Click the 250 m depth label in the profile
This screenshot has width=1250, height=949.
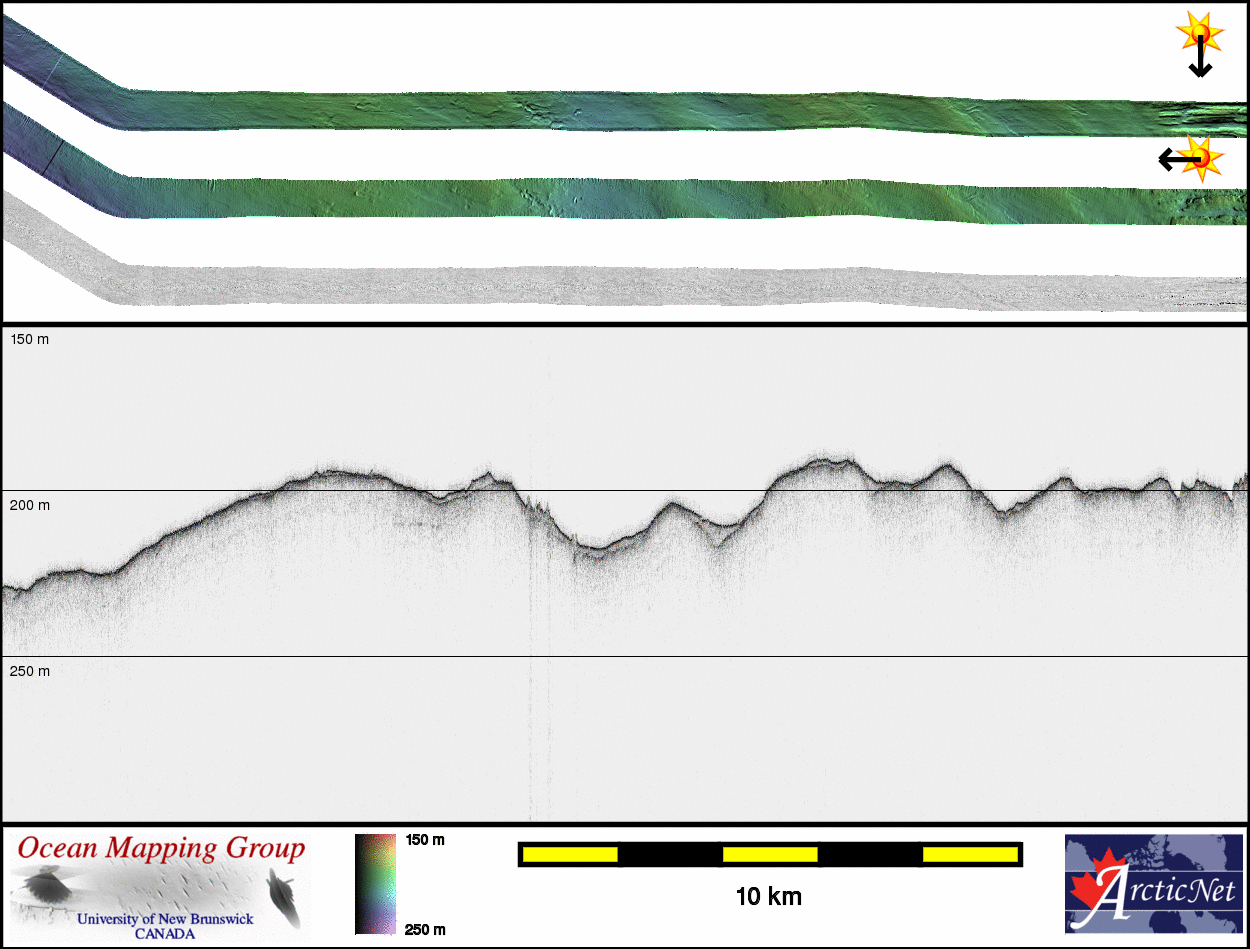point(29,671)
